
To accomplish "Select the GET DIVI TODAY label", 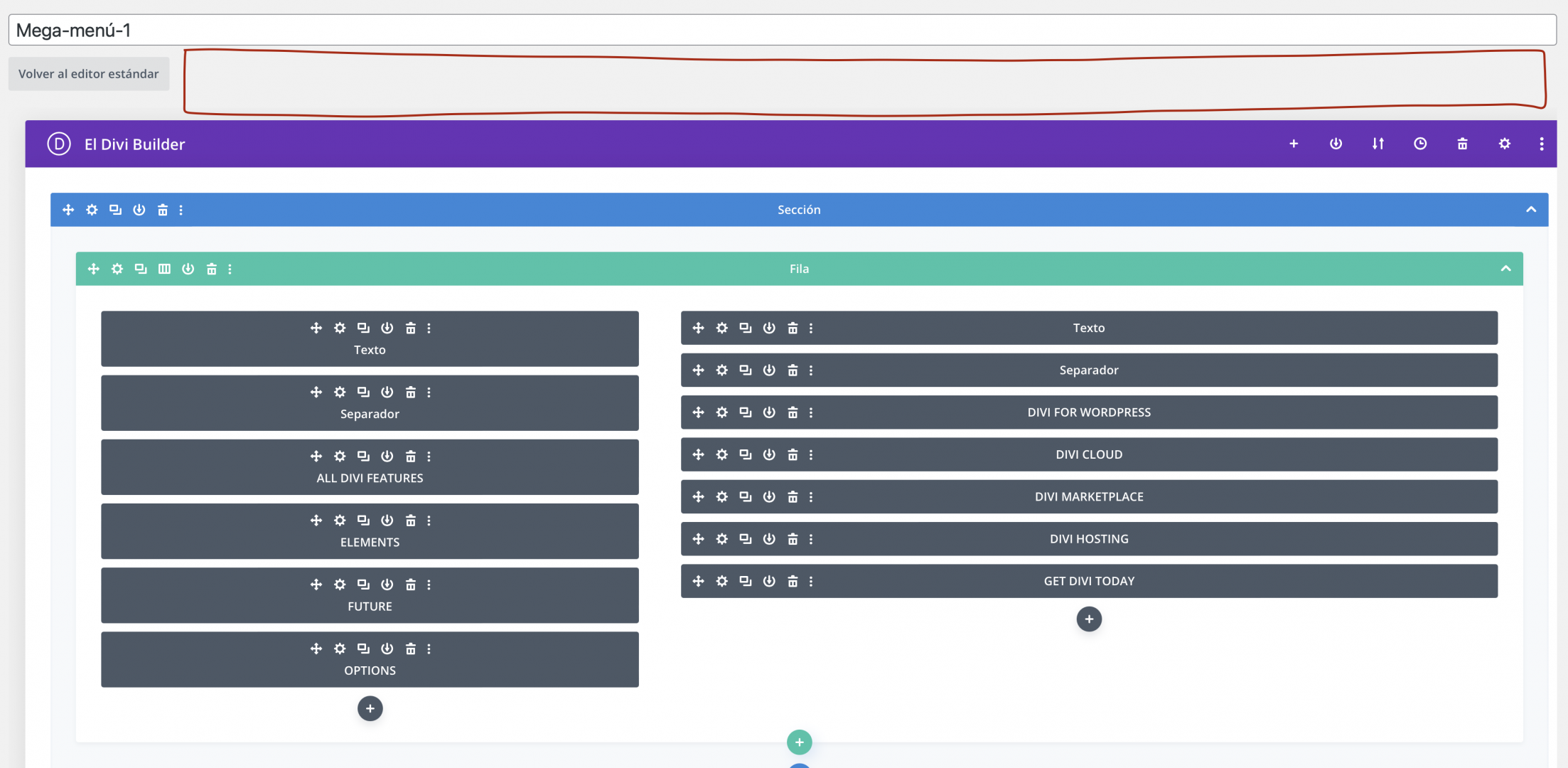I will point(1089,581).
